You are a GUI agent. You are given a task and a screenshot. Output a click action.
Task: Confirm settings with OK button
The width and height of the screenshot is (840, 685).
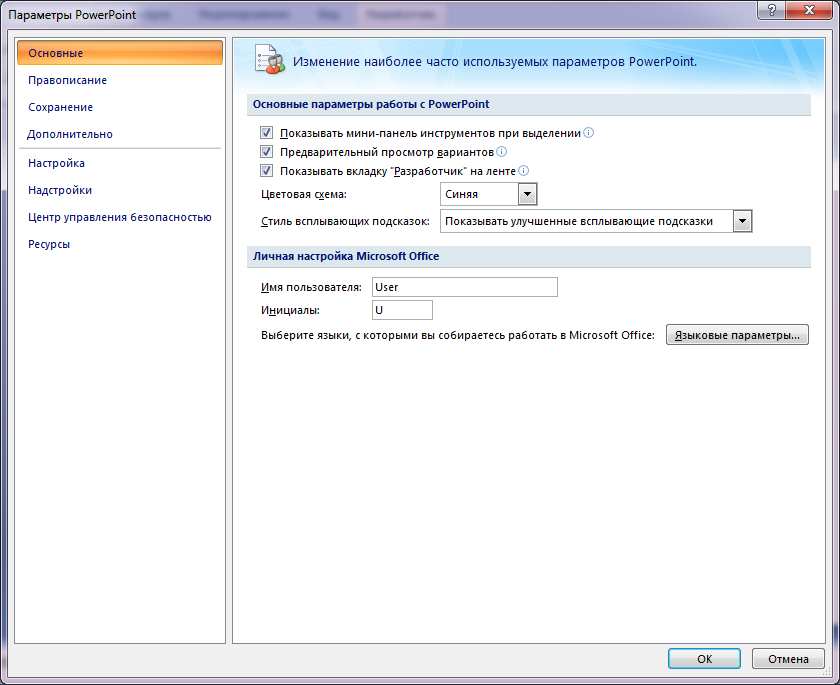click(x=704, y=659)
